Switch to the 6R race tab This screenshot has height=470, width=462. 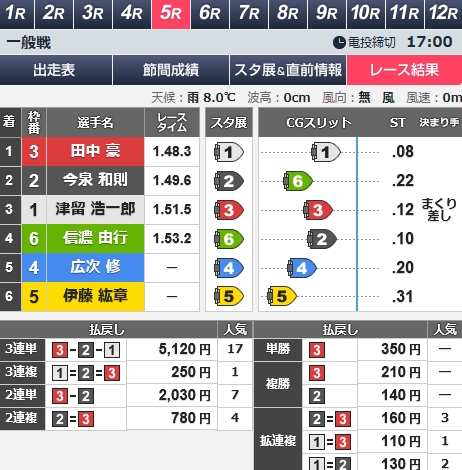click(210, 14)
